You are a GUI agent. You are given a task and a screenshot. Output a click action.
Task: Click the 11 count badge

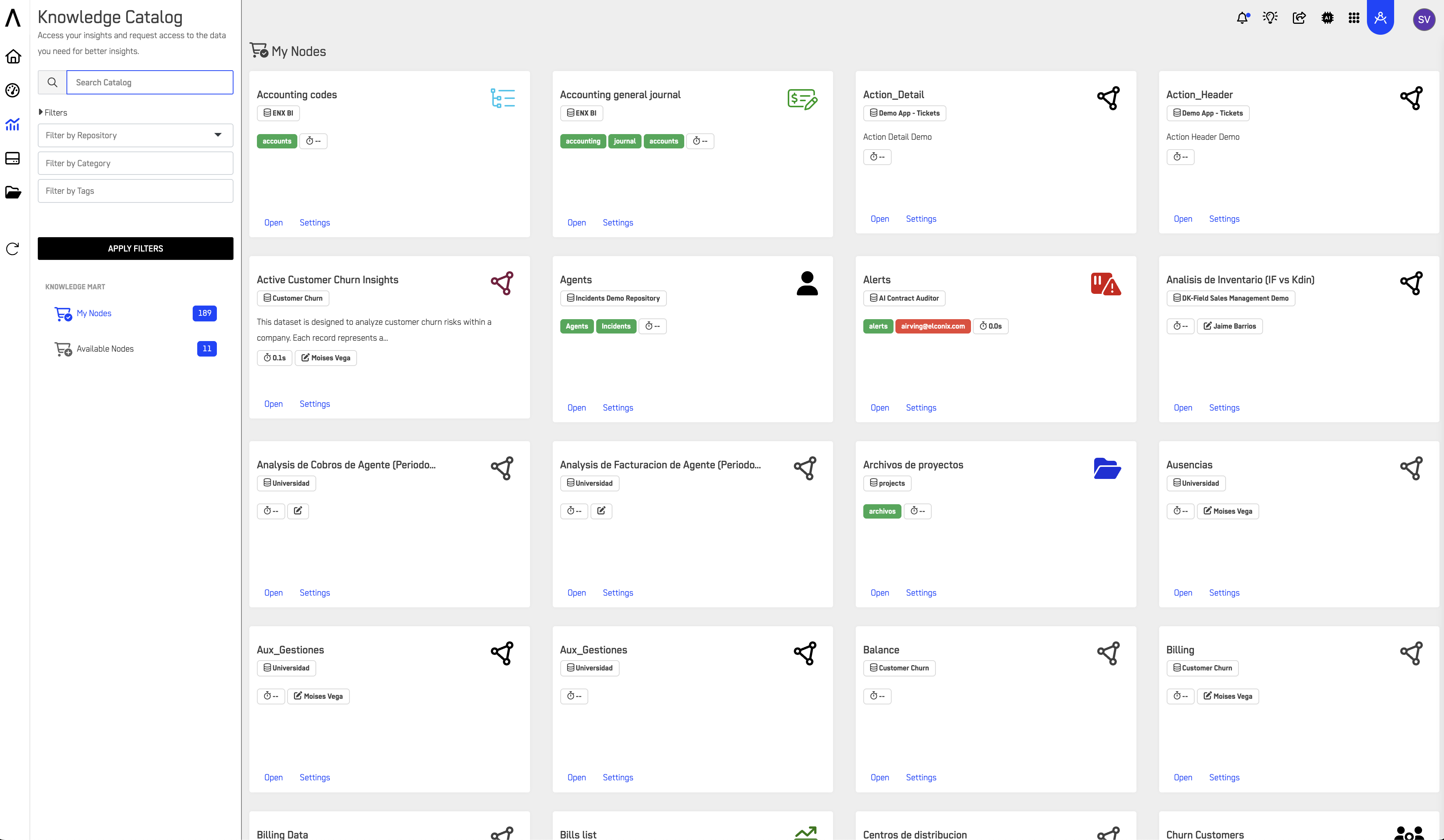point(207,349)
